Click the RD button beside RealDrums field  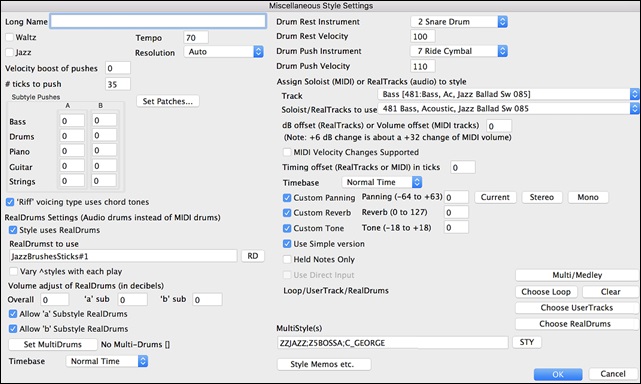[x=253, y=256]
